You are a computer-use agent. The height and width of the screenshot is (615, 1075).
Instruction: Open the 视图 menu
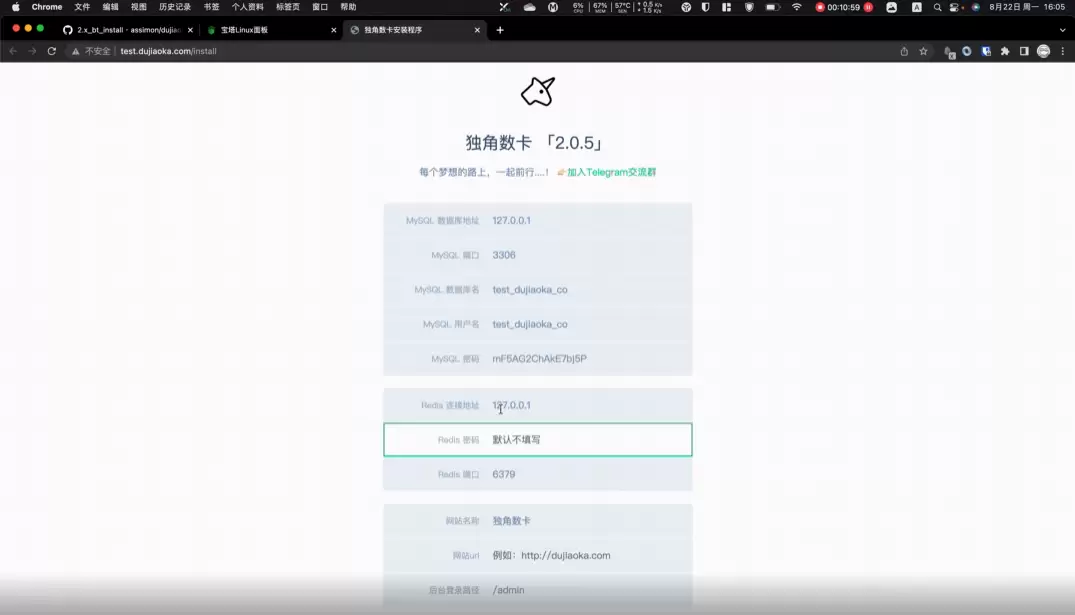(138, 7)
